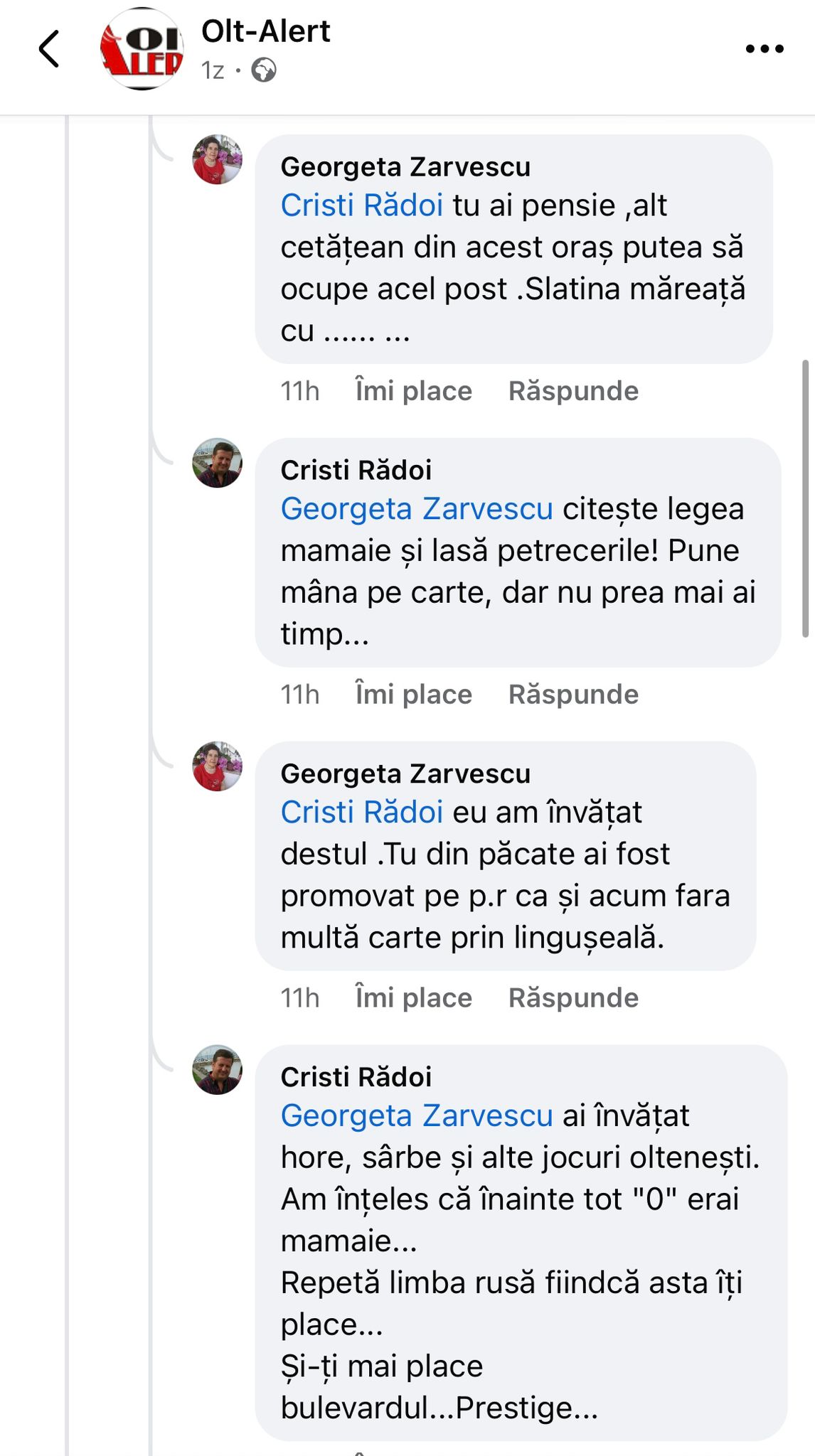The image size is (815, 1456).
Task: Open Georgeta Zarvescu mention in 'citește legea' comment
Action: pyautogui.click(x=417, y=509)
